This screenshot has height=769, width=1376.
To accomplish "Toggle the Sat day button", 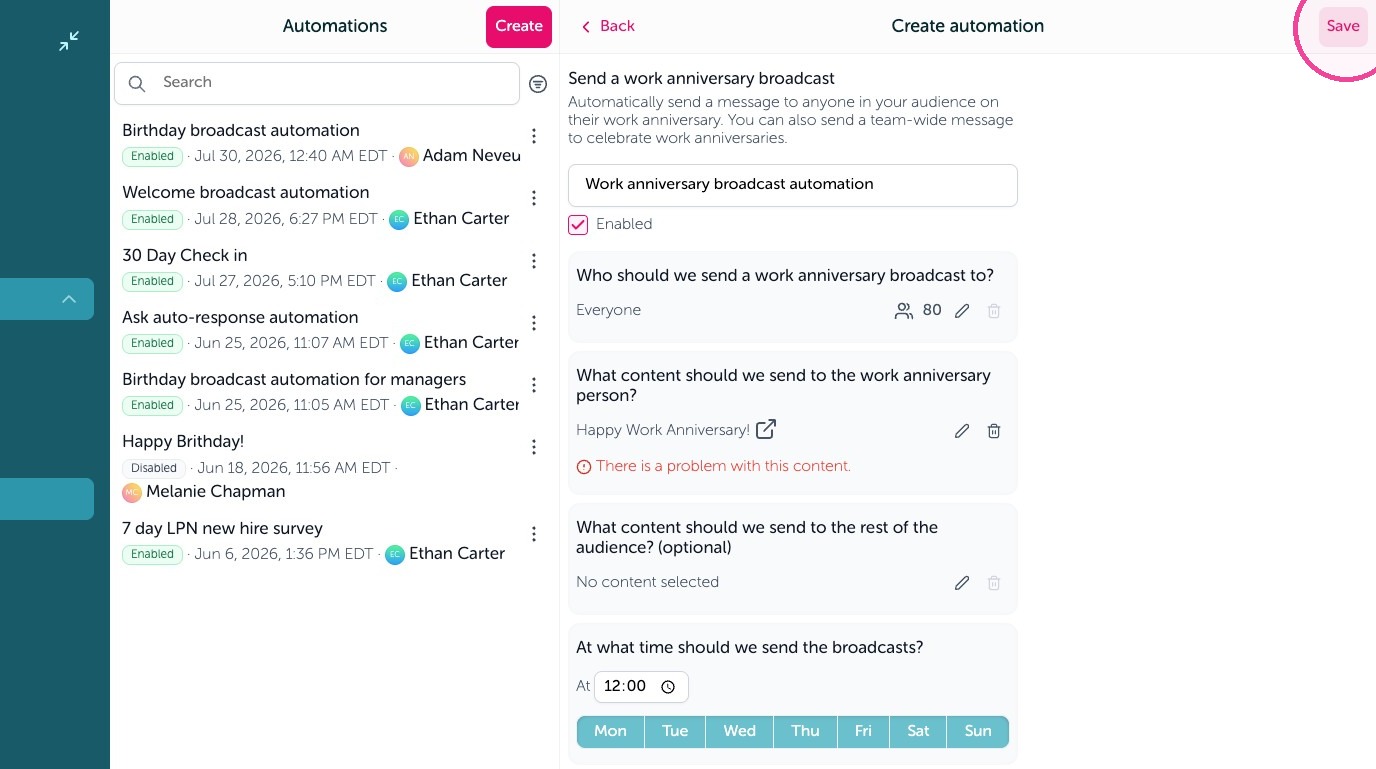I will 918,731.
